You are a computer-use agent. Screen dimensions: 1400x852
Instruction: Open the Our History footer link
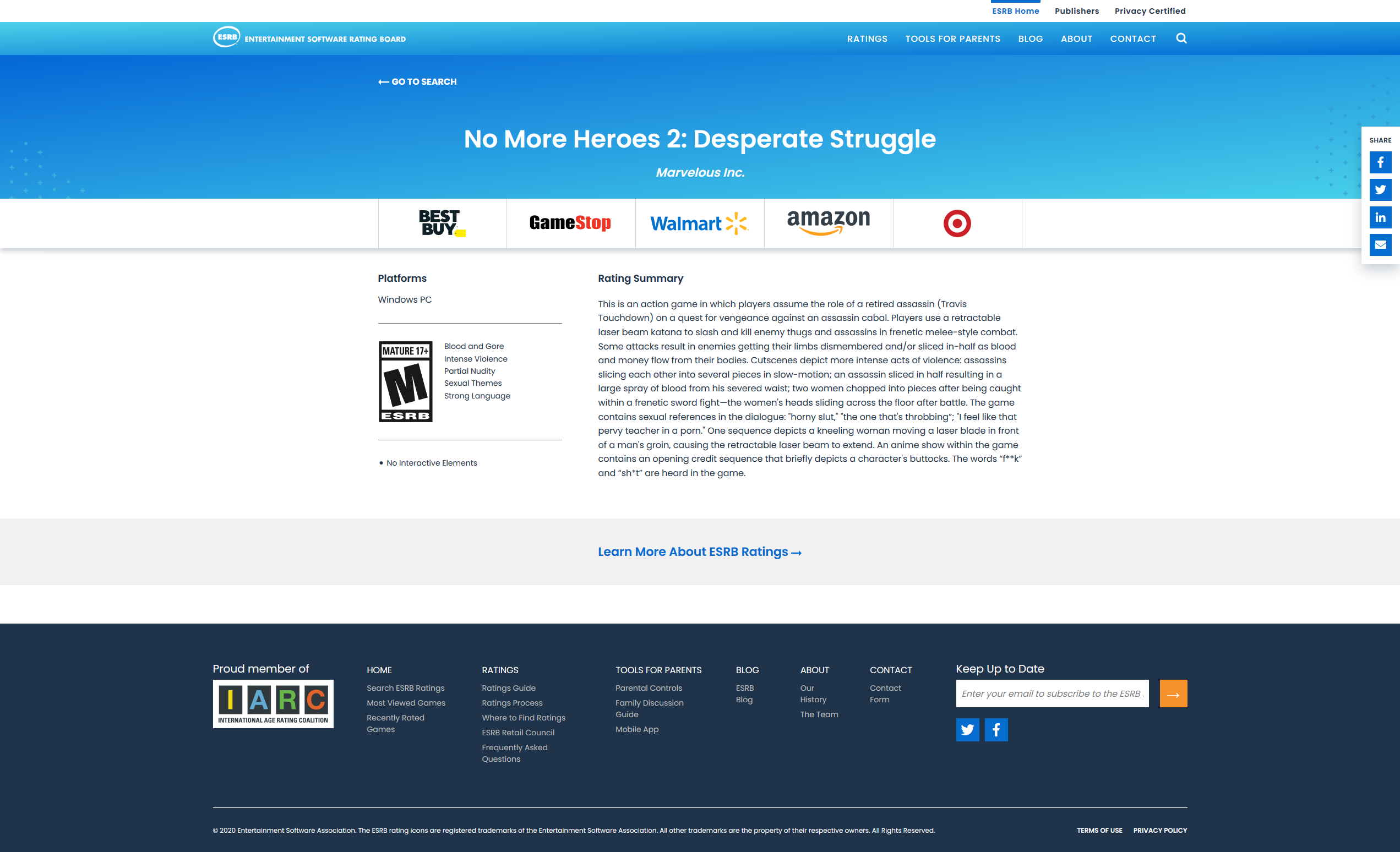pos(813,693)
